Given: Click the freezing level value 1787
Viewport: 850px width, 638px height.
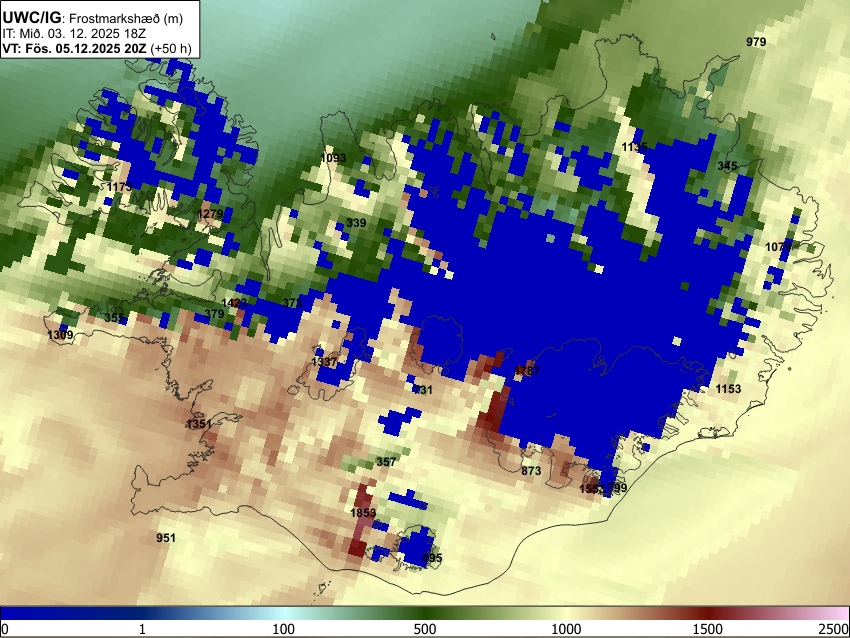Looking at the screenshot, I should click(x=527, y=371).
